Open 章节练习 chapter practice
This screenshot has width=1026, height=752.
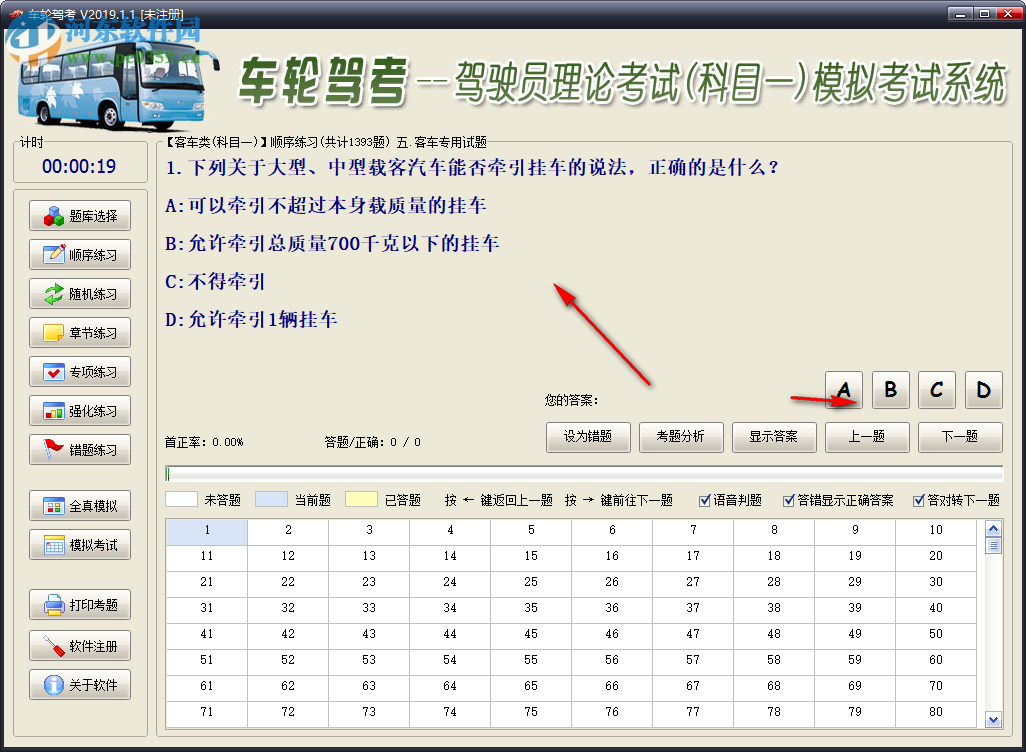(80, 332)
